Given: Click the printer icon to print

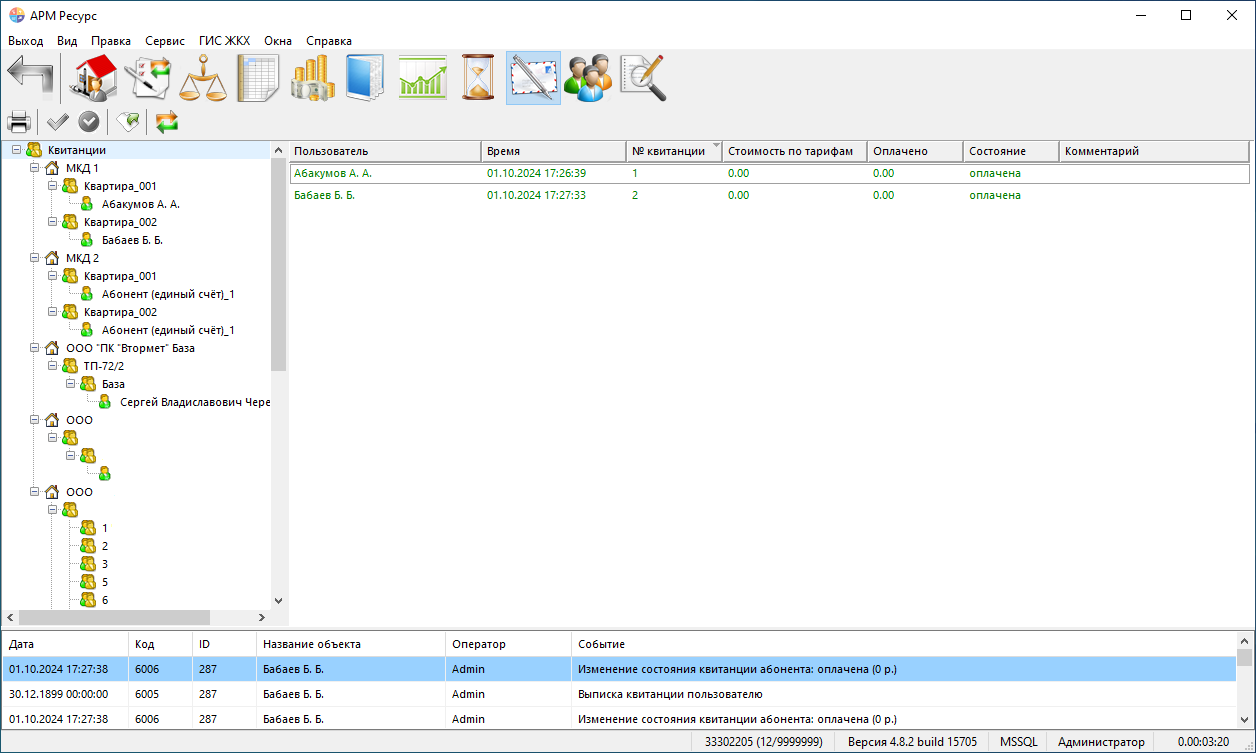Looking at the screenshot, I should [19, 122].
